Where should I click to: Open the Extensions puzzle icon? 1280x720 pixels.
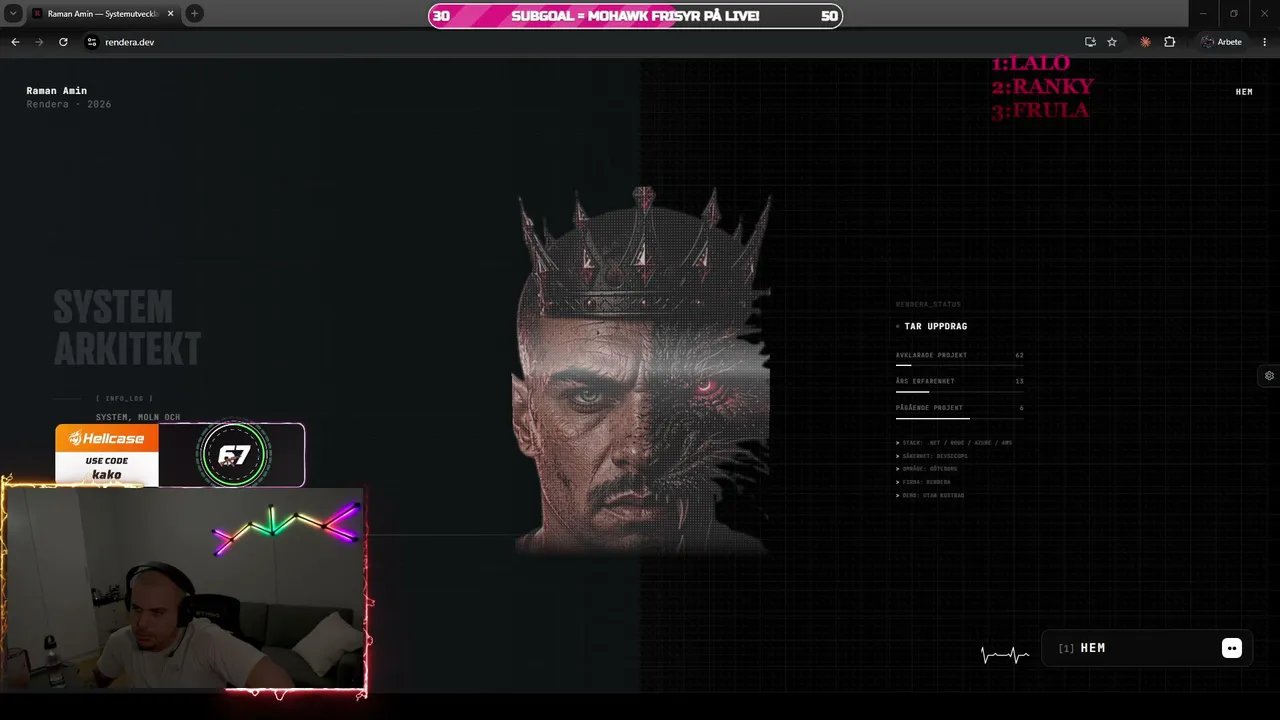pos(1169,42)
